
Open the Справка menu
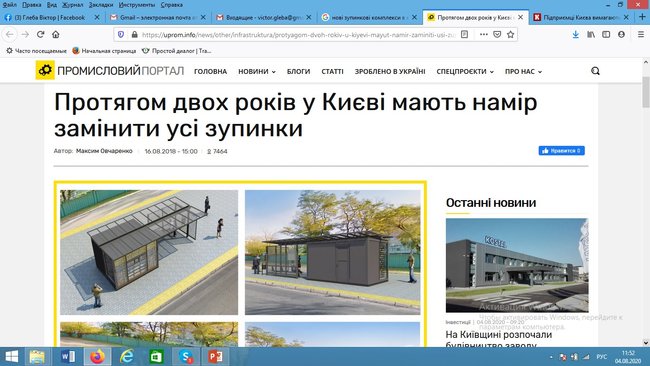tap(171, 5)
